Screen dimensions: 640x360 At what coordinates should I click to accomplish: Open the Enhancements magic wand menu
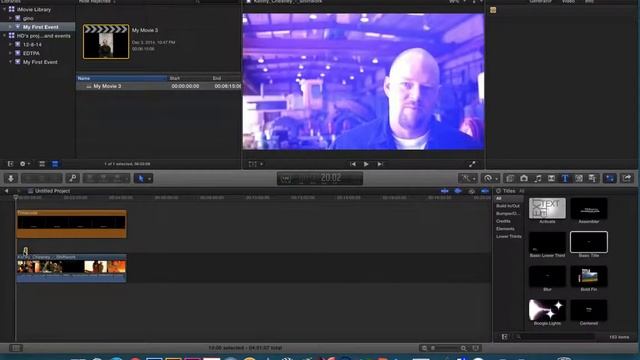pos(468,178)
